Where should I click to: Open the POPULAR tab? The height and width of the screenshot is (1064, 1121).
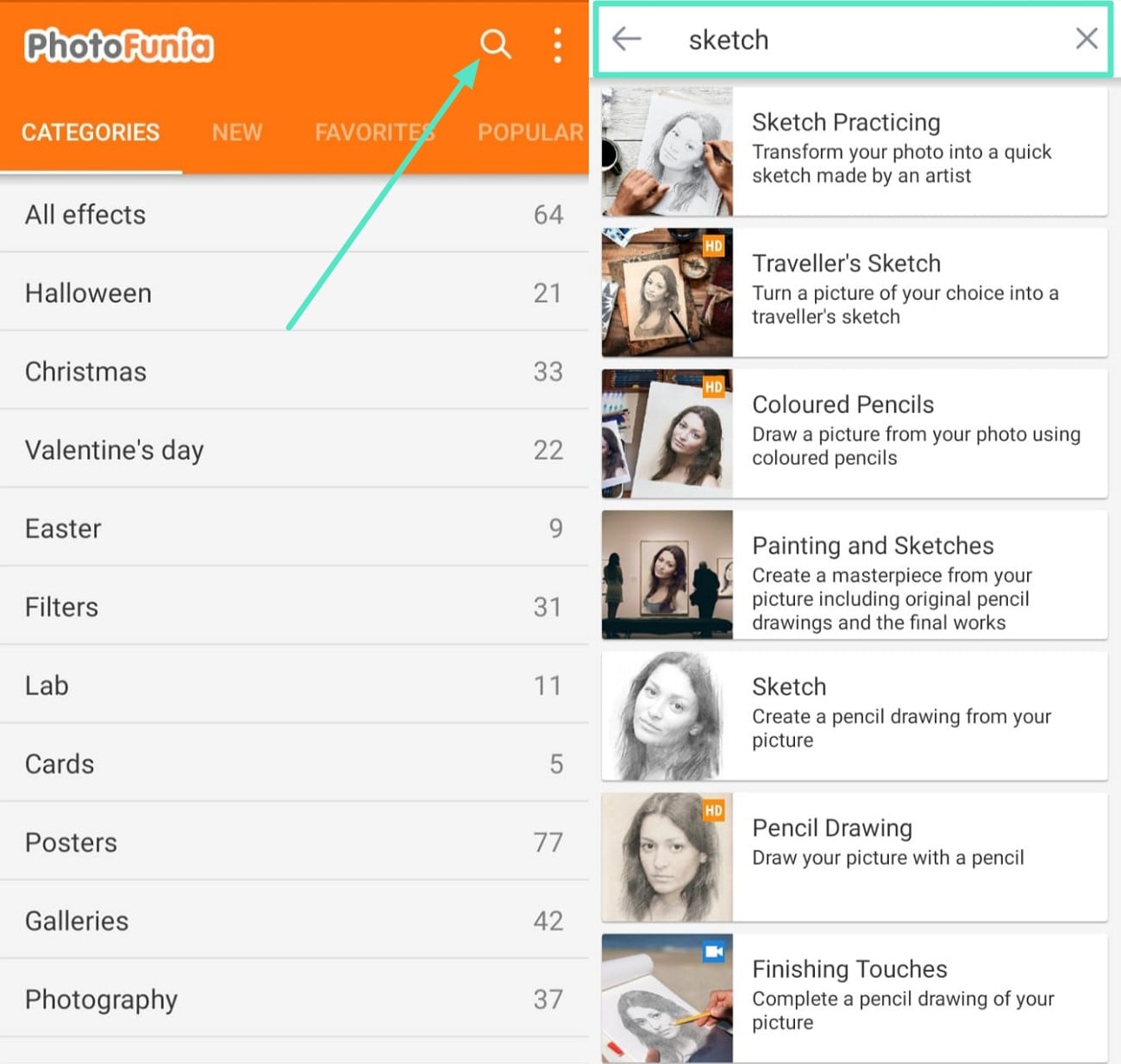click(530, 132)
